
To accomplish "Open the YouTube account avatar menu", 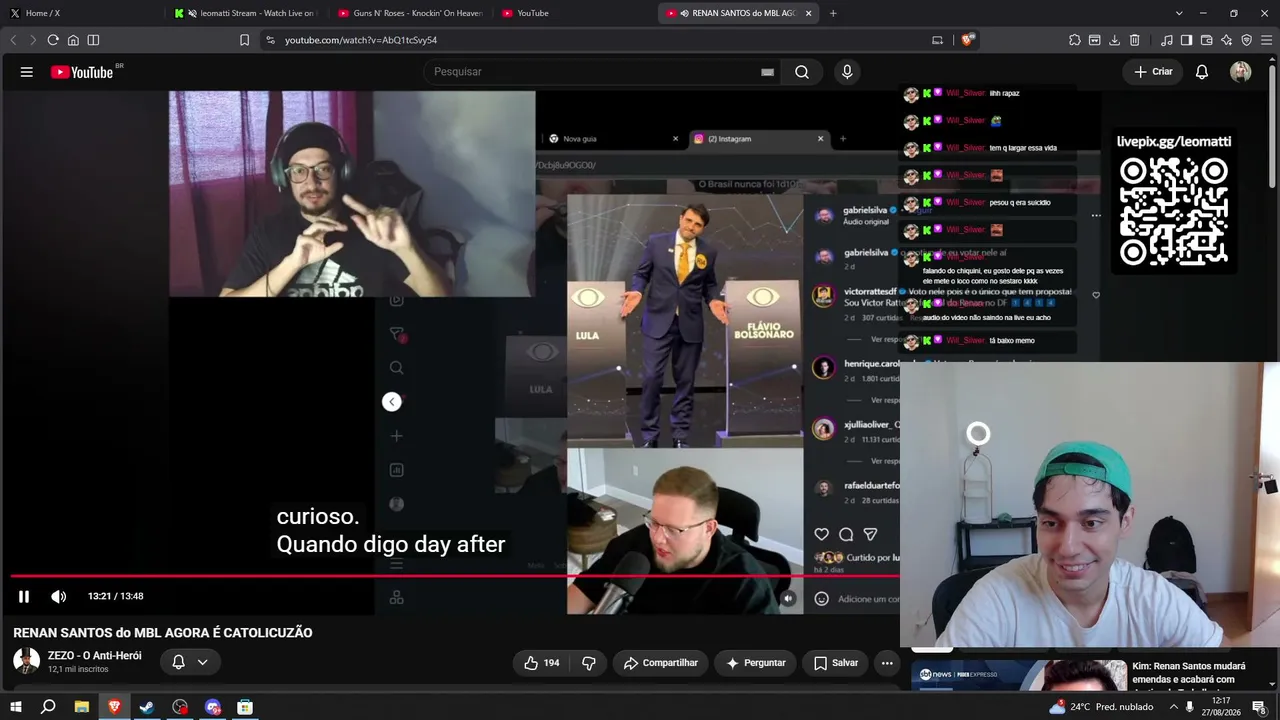I will coord(1241,72).
